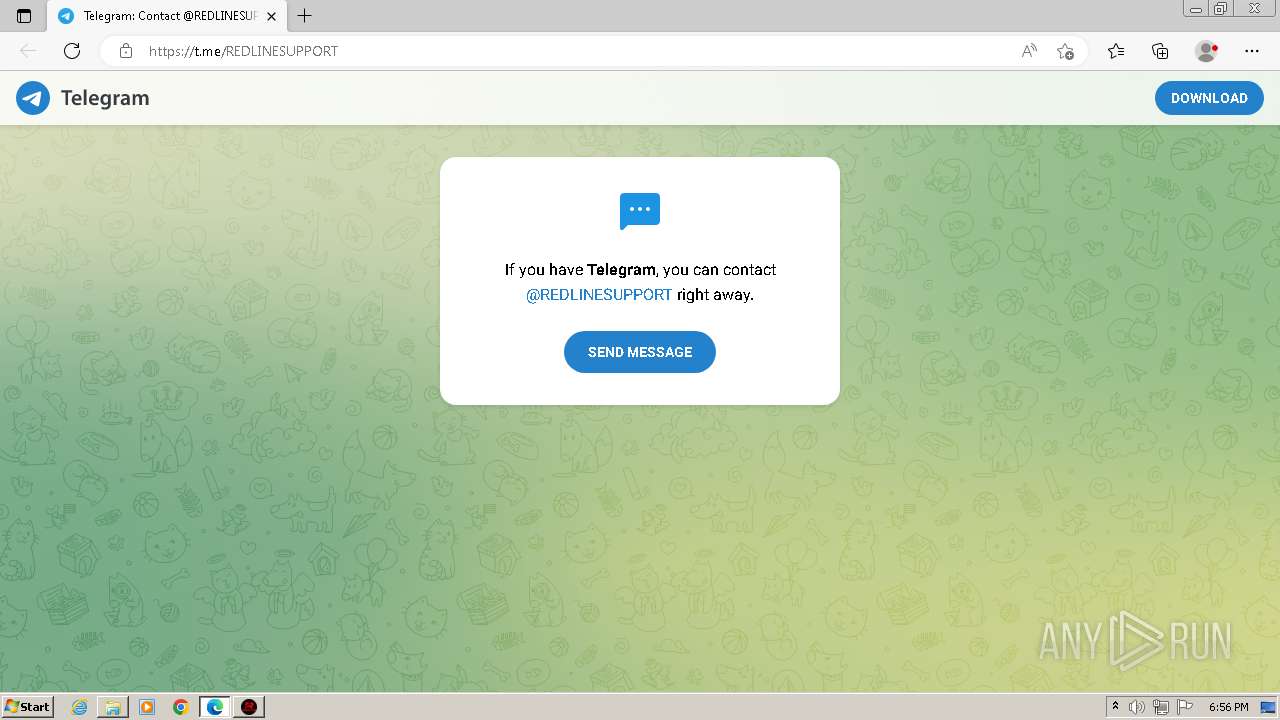Click the DOWNLOAD button

click(1209, 98)
